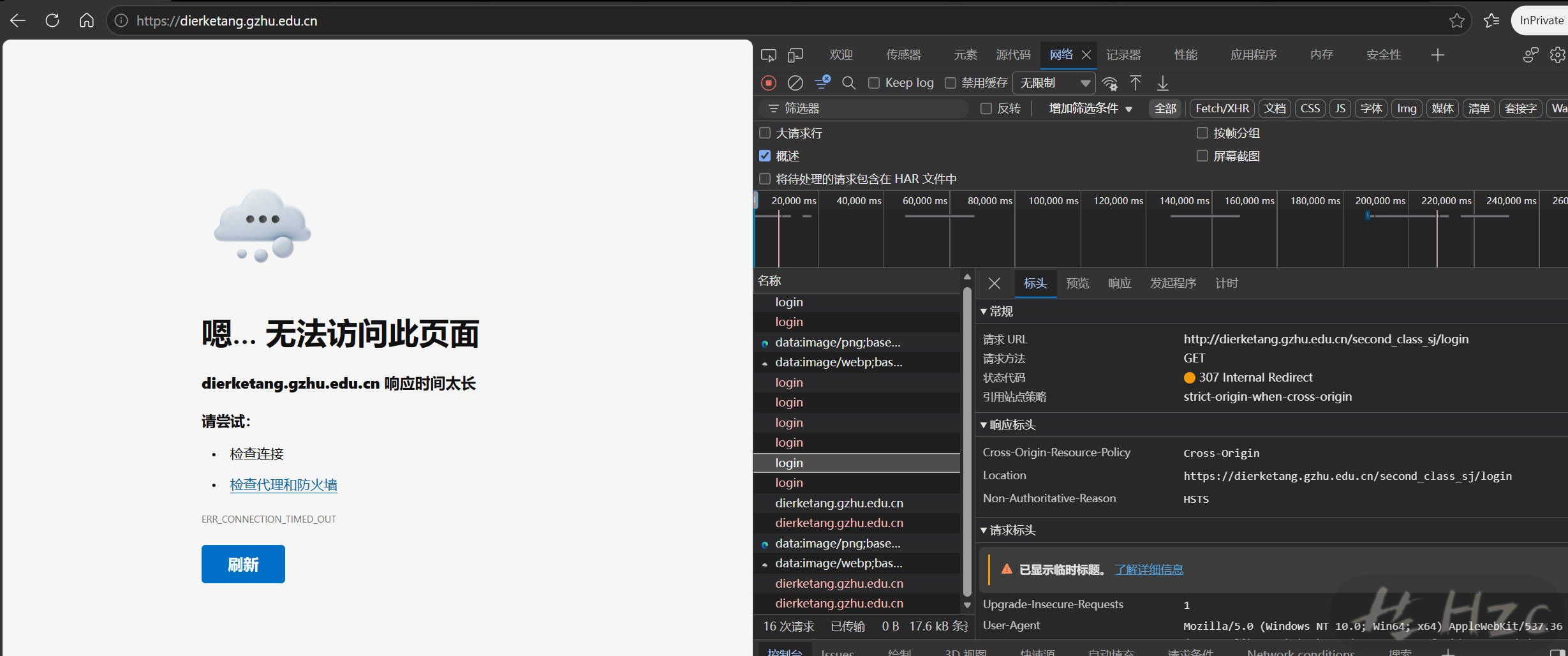Screen dimensions: 1568x656
Task: Open the 性能 tab
Action: [x=1186, y=55]
